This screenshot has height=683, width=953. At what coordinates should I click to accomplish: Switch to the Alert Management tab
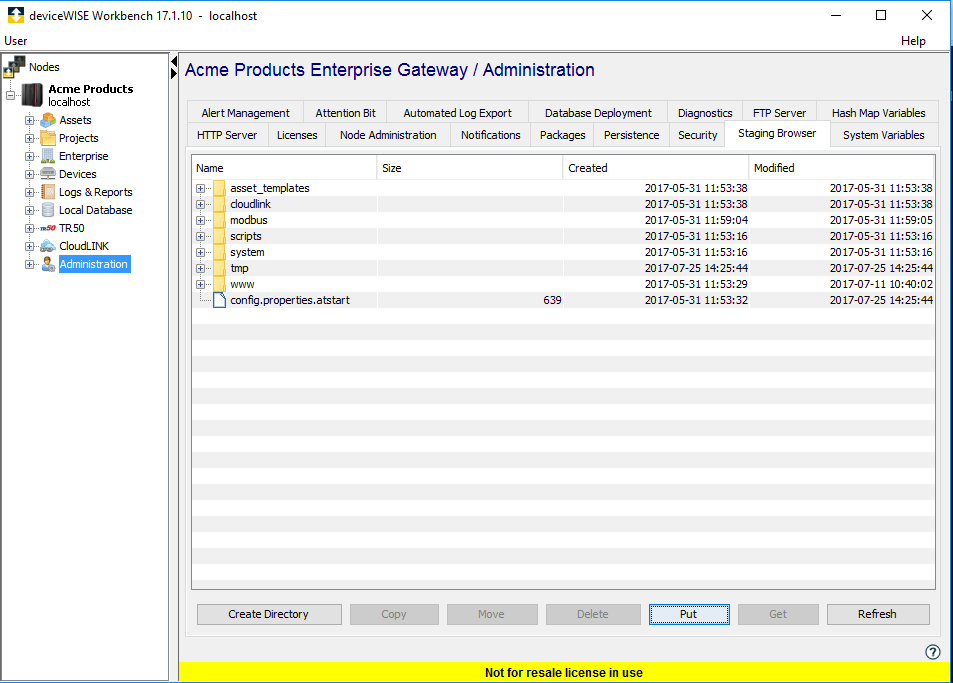[246, 113]
